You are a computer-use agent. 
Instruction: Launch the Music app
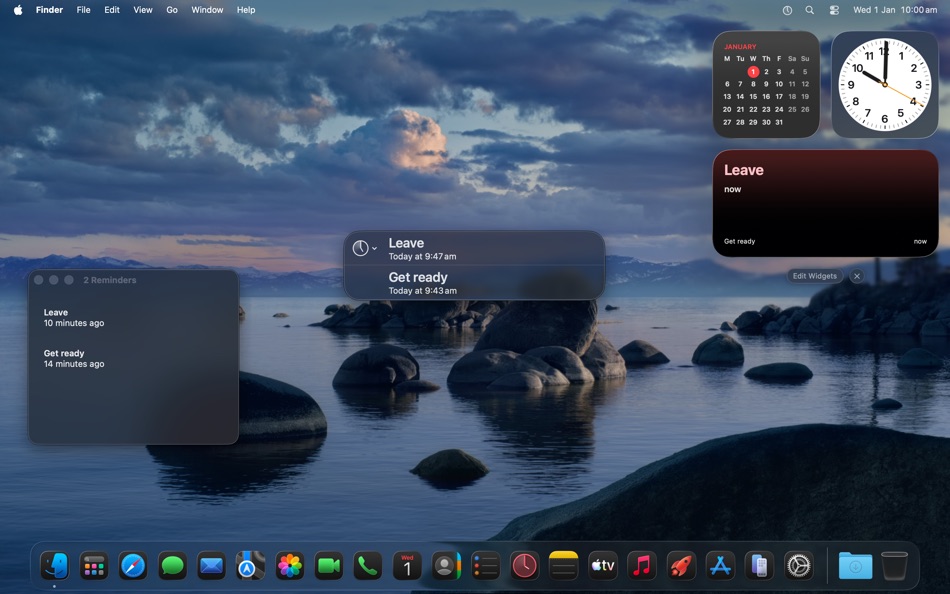point(641,565)
